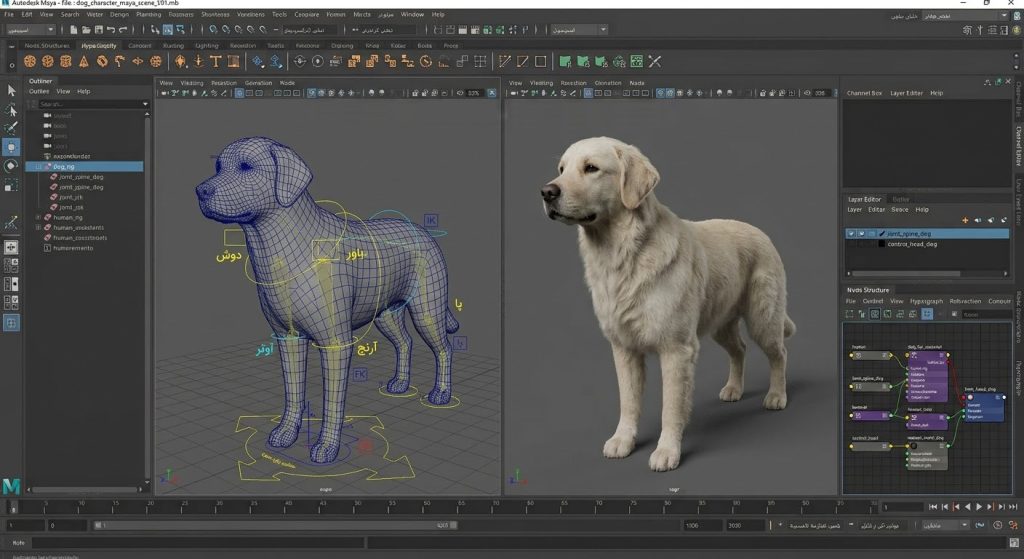
Task: Click the Save Scene floppy icon
Action: [98, 29]
